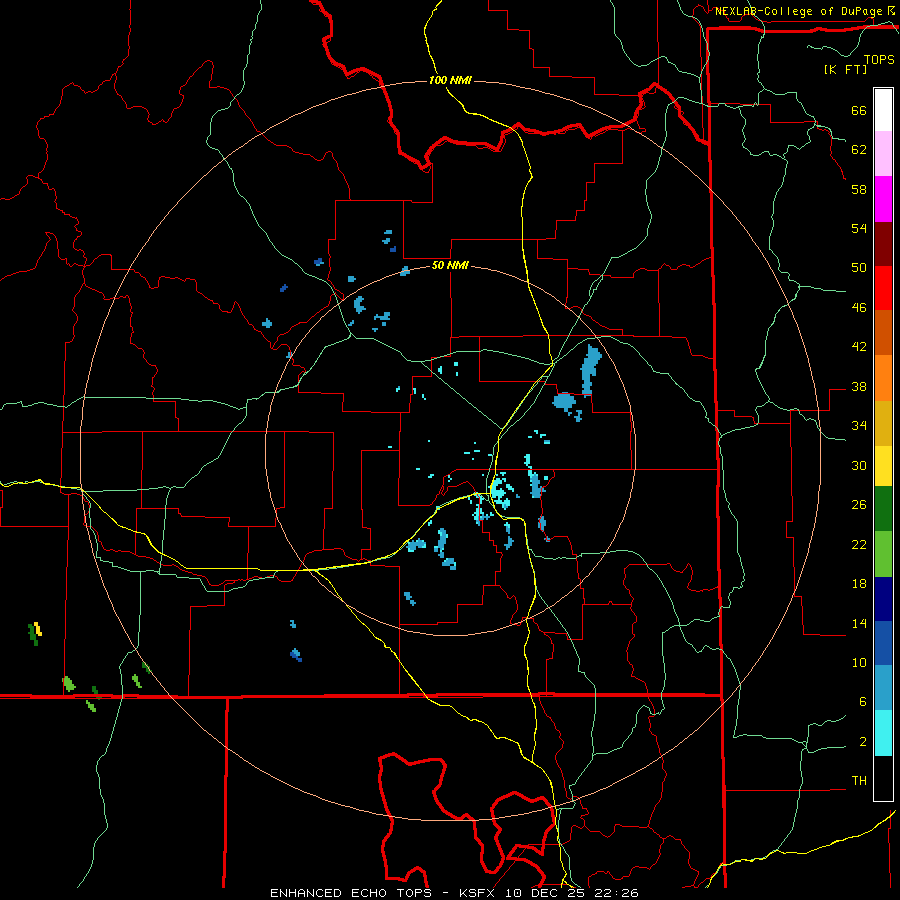Pick the navy blue legend band
Image resolution: width=900 pixels, height=900 pixels.
[883, 599]
